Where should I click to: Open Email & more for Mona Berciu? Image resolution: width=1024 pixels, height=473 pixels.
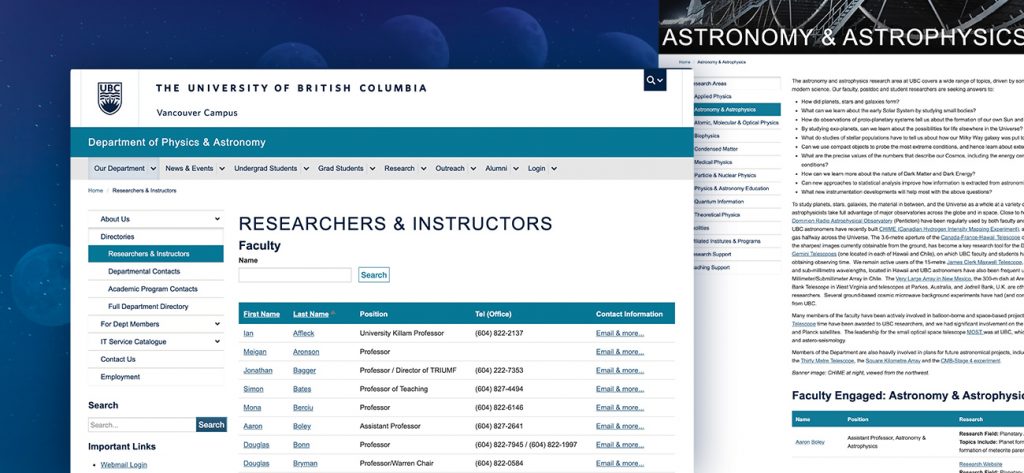click(x=620, y=408)
